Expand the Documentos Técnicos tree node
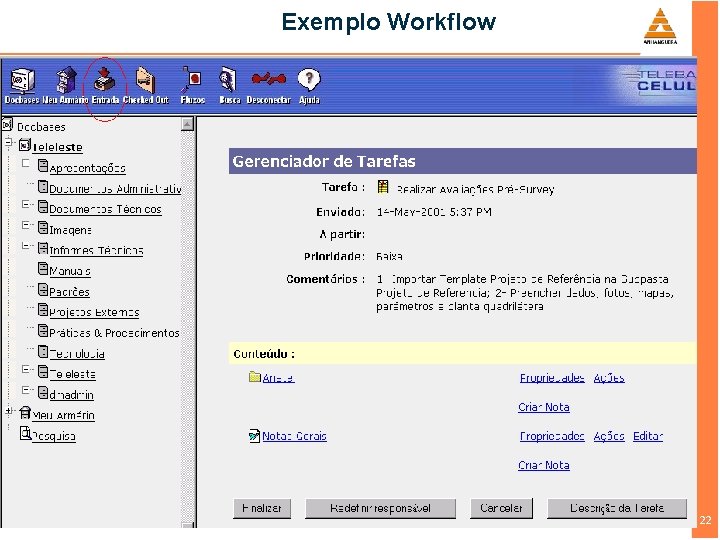 [26, 204]
